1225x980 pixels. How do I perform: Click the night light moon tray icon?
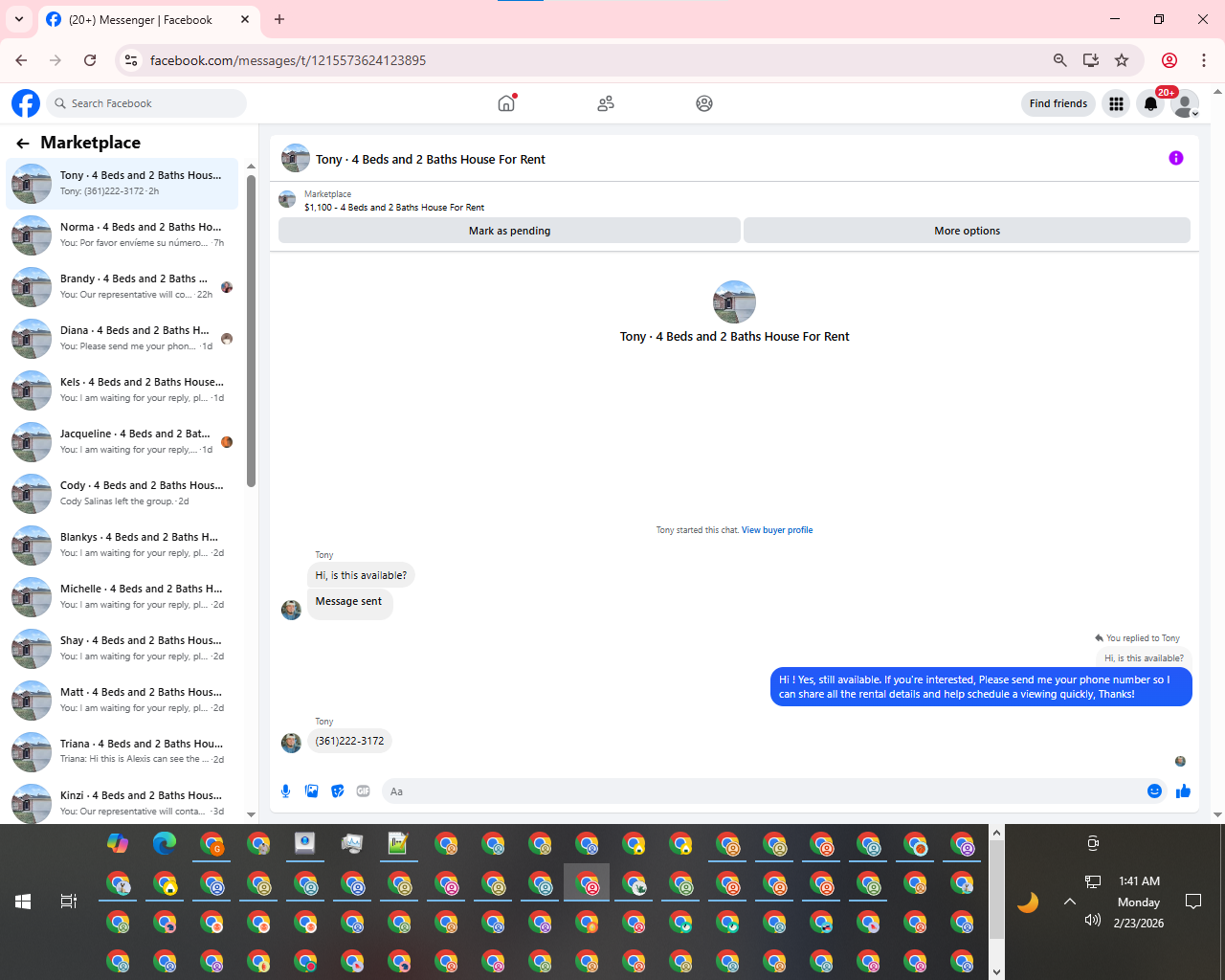point(1028,902)
